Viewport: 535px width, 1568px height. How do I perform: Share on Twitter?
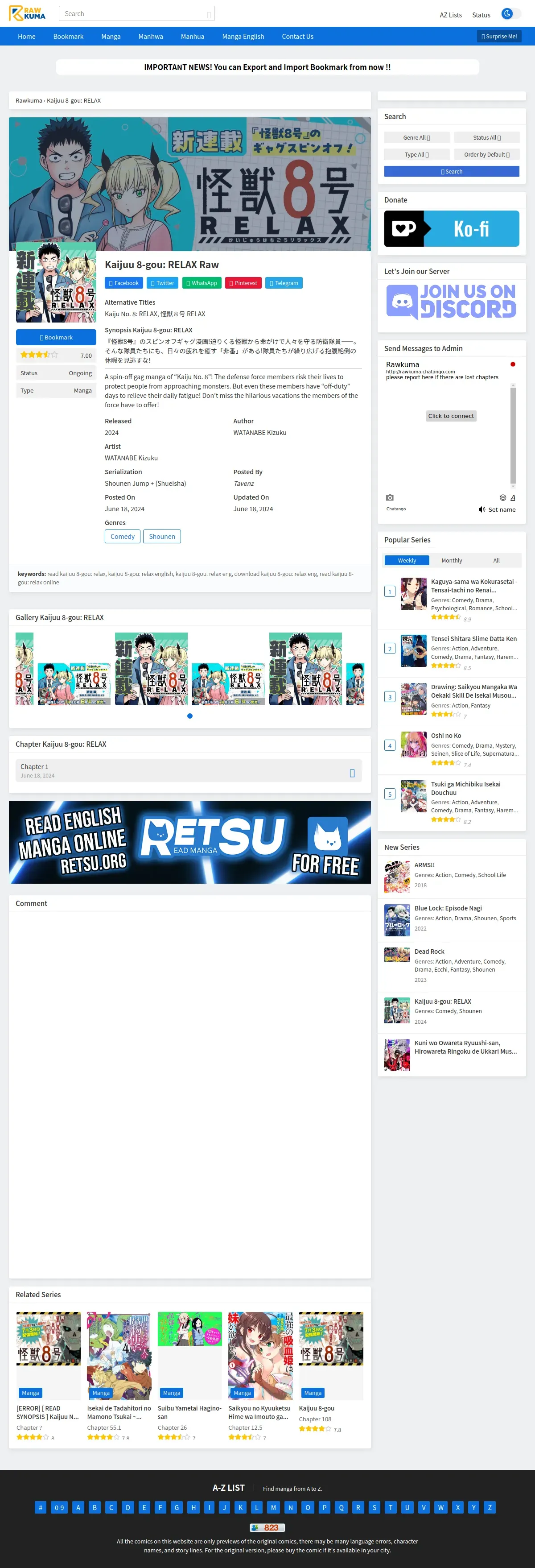(x=163, y=283)
